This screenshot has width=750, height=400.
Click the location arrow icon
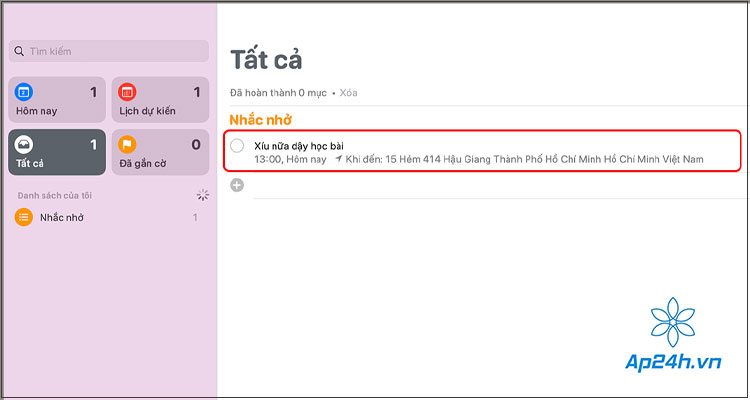pyautogui.click(x=339, y=159)
